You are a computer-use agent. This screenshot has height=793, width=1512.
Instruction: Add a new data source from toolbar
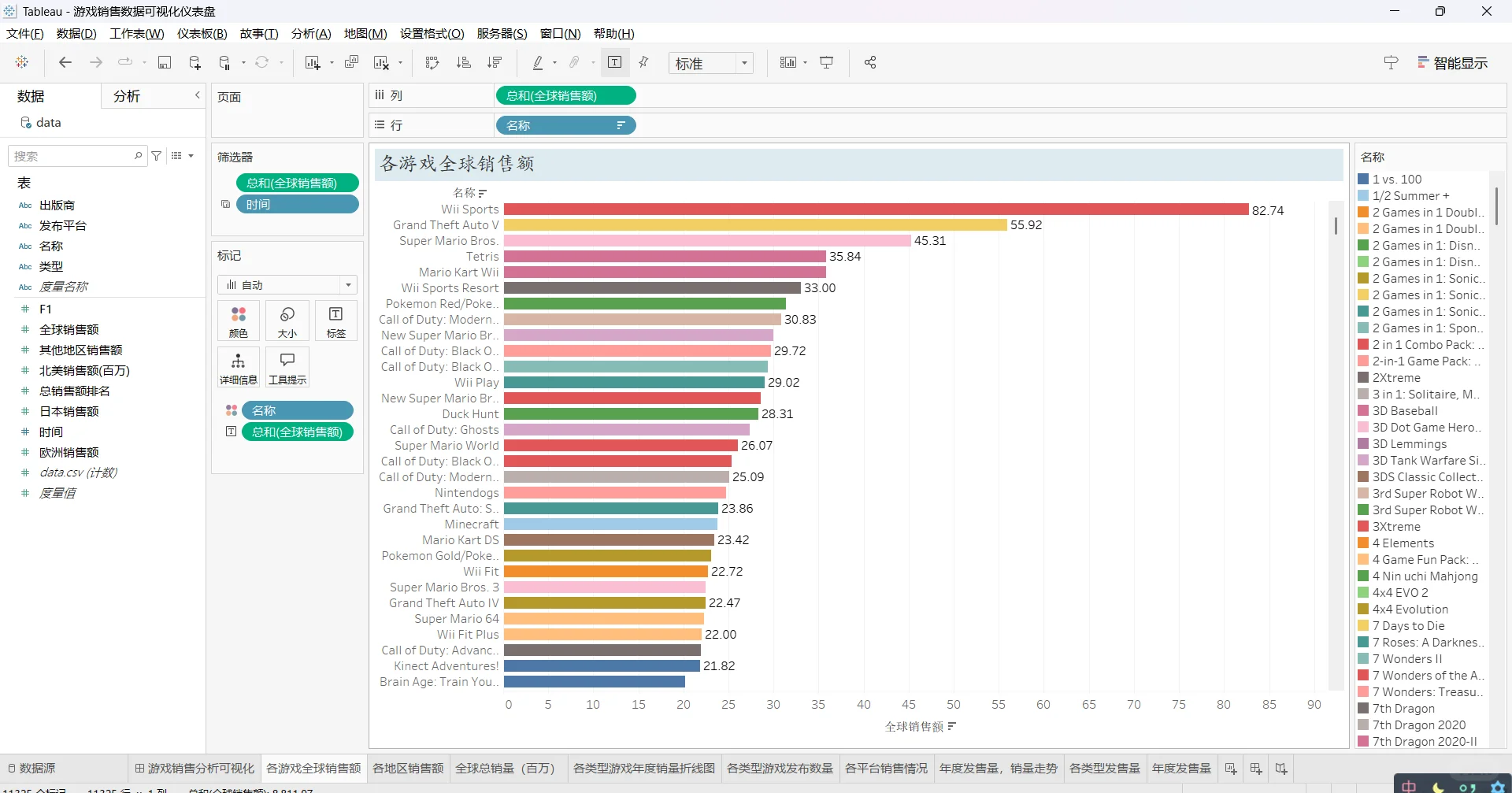click(195, 62)
